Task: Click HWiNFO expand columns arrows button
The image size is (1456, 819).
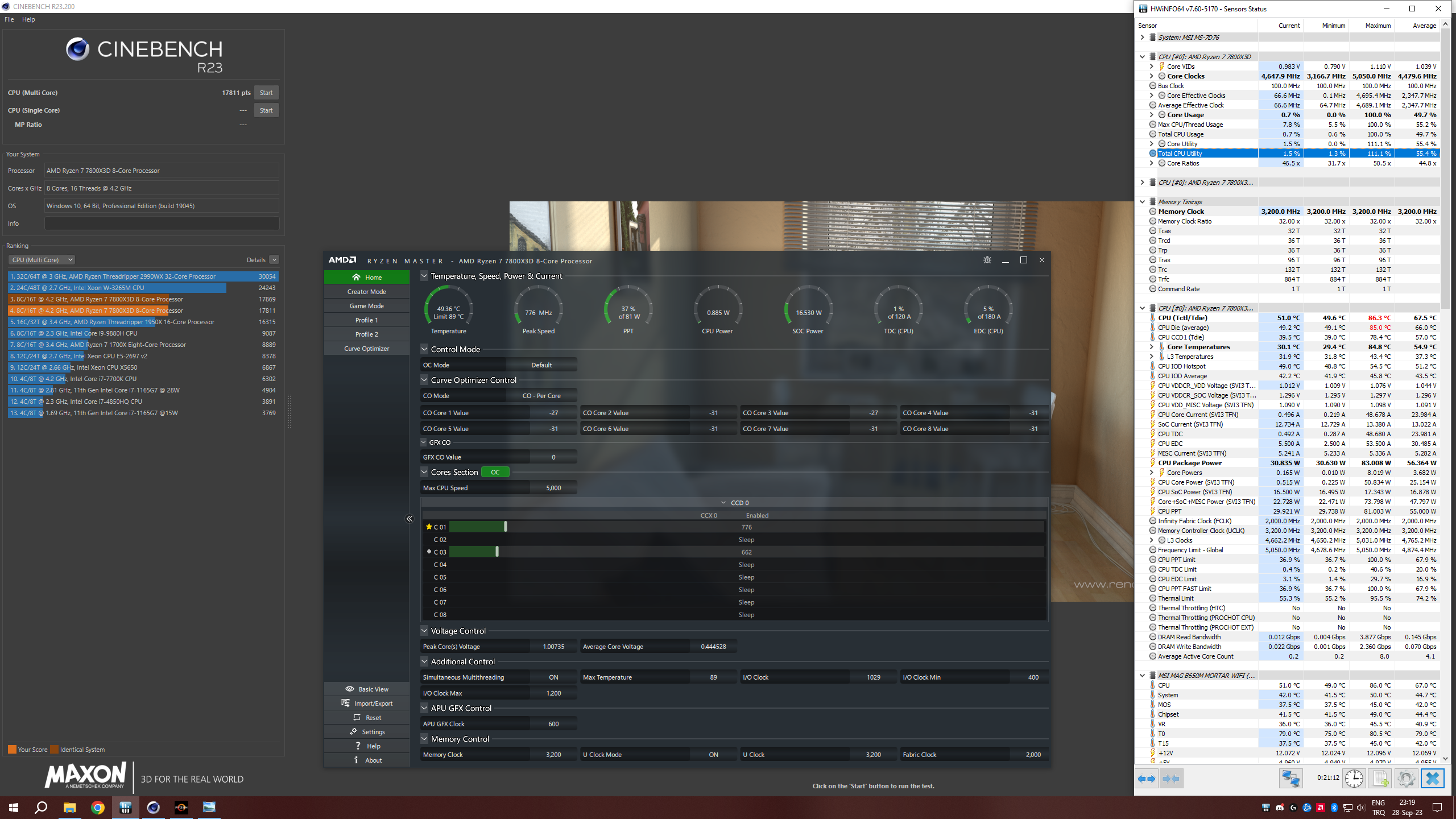Action: coord(1147,779)
